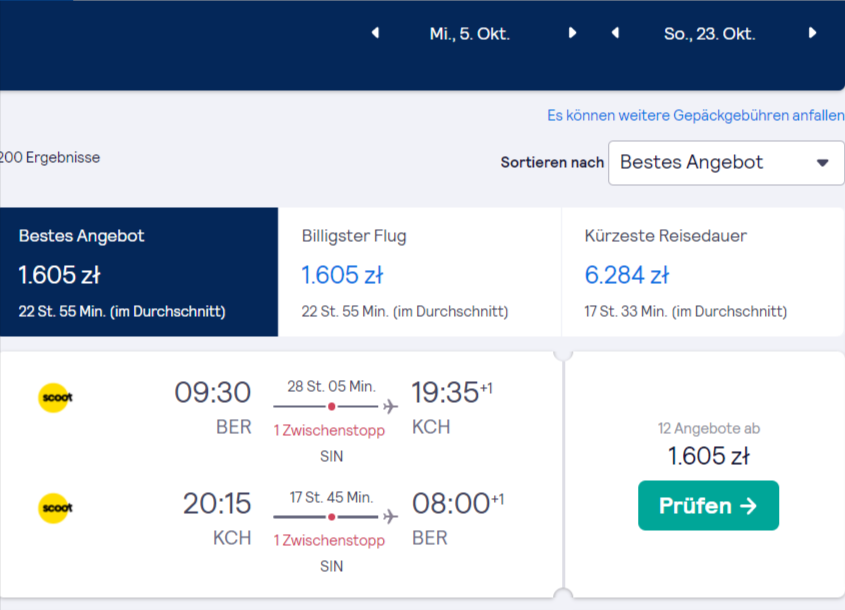Open the Gepäckgebühren notice link

696,115
